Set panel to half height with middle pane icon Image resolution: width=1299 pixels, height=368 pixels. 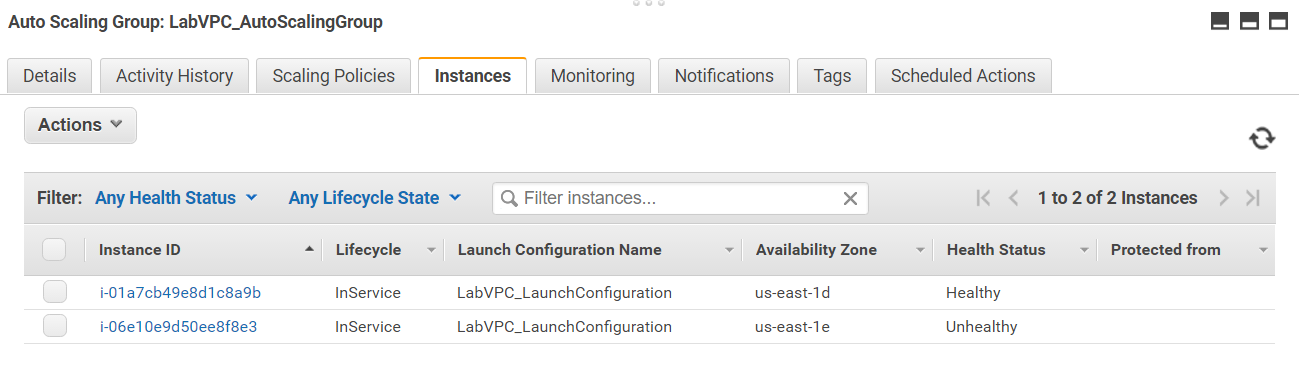(x=1249, y=22)
